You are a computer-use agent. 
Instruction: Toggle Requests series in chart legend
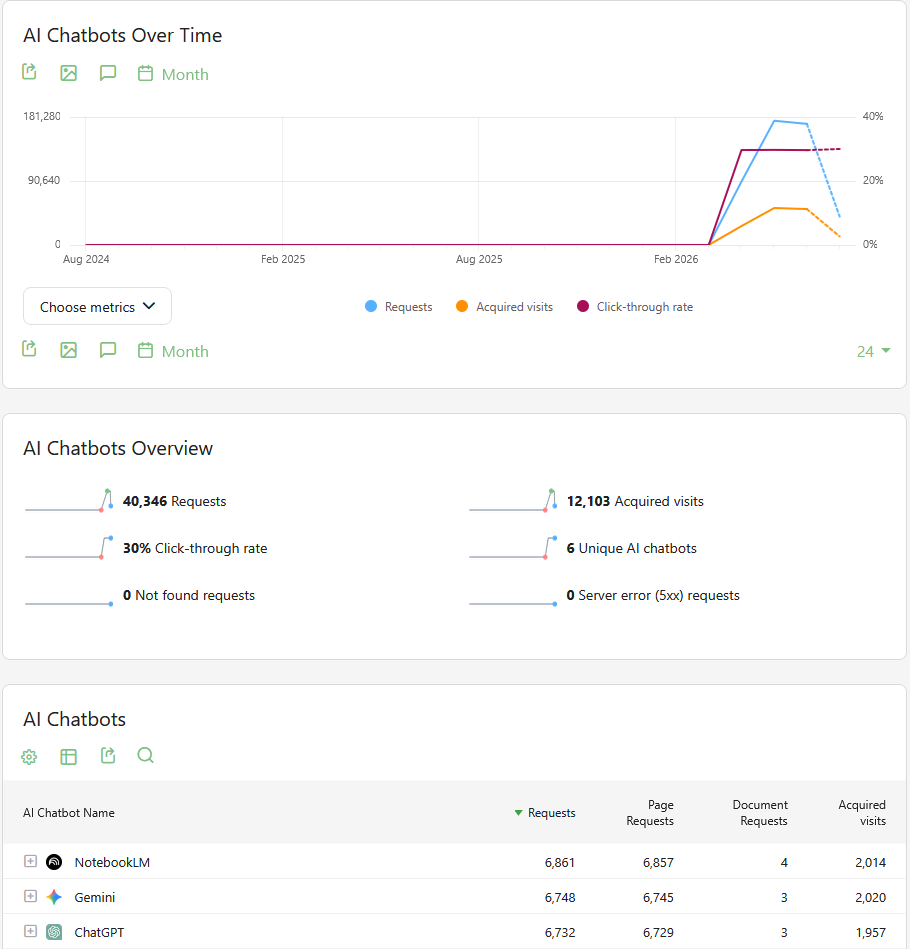[399, 307]
